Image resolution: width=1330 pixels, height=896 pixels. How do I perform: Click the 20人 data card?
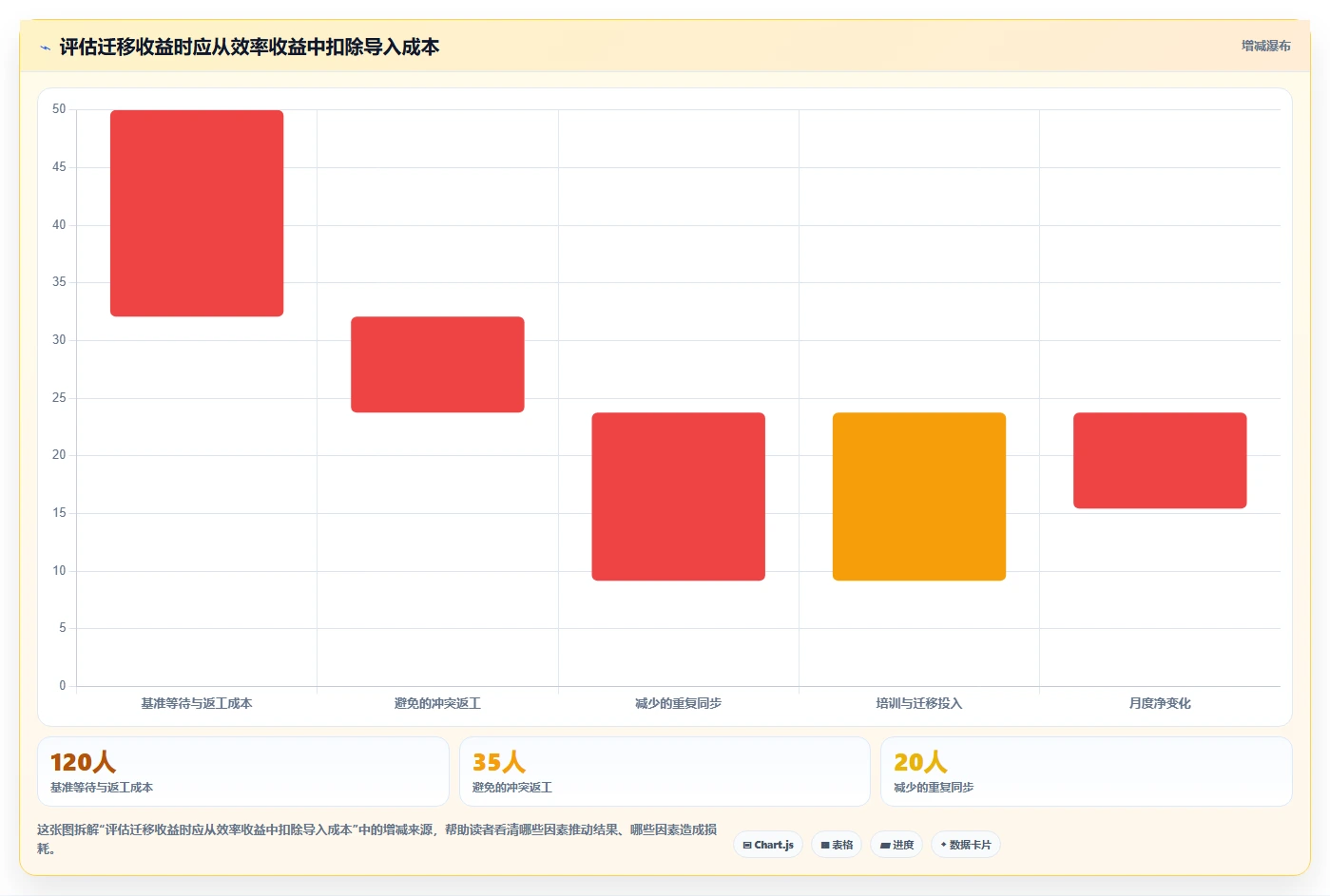(1086, 772)
